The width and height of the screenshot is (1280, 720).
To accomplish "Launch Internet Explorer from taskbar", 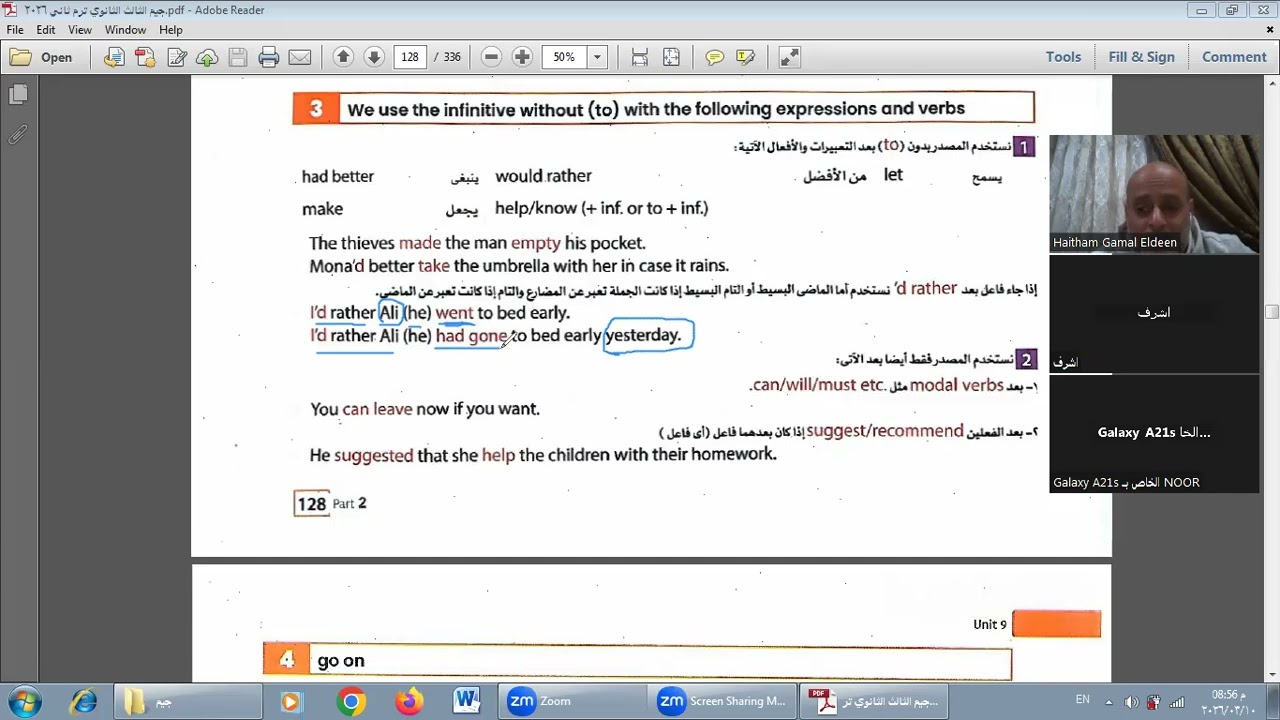I will pyautogui.click(x=84, y=701).
